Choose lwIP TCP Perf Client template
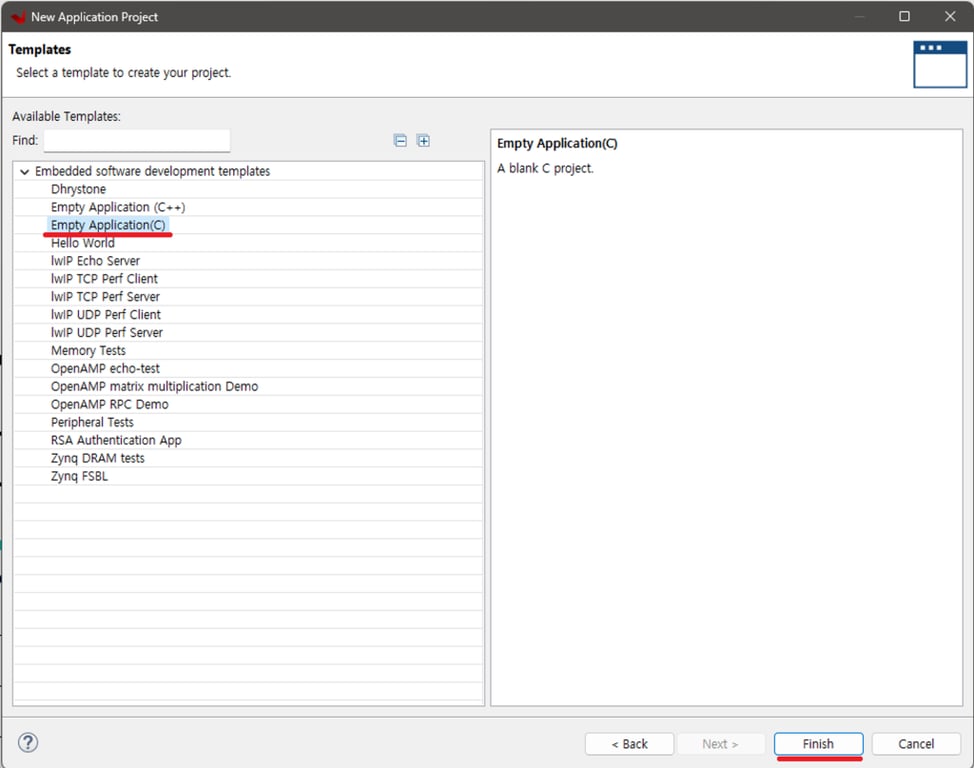Viewport: 974px width, 768px height. (104, 279)
